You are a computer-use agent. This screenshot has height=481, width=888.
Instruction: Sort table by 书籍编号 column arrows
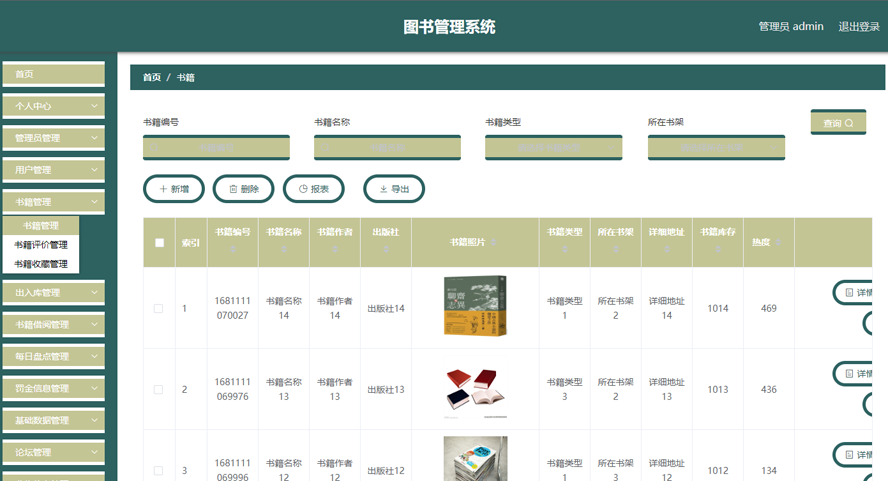(233, 249)
